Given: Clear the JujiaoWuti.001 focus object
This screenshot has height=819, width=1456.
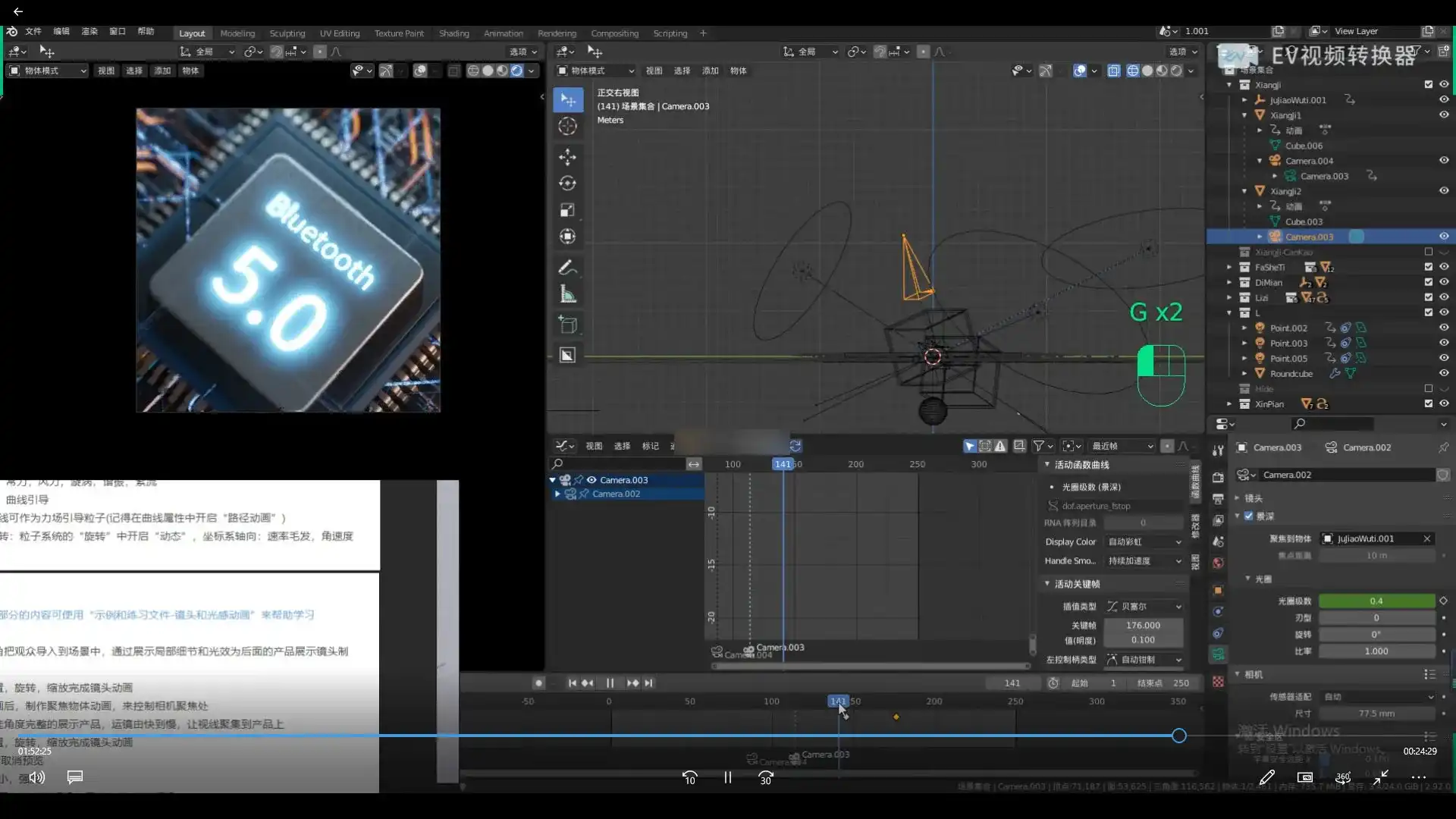Looking at the screenshot, I should pos(1426,538).
